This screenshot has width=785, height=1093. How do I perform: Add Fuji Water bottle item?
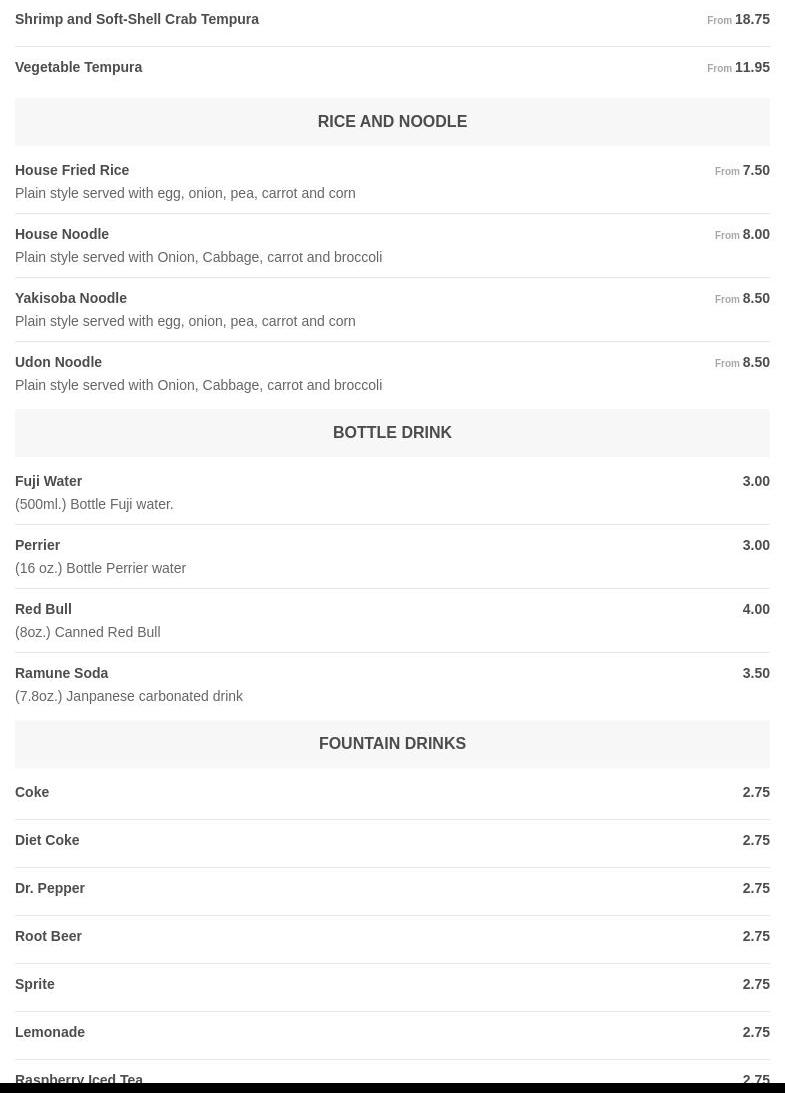click(x=49, y=481)
